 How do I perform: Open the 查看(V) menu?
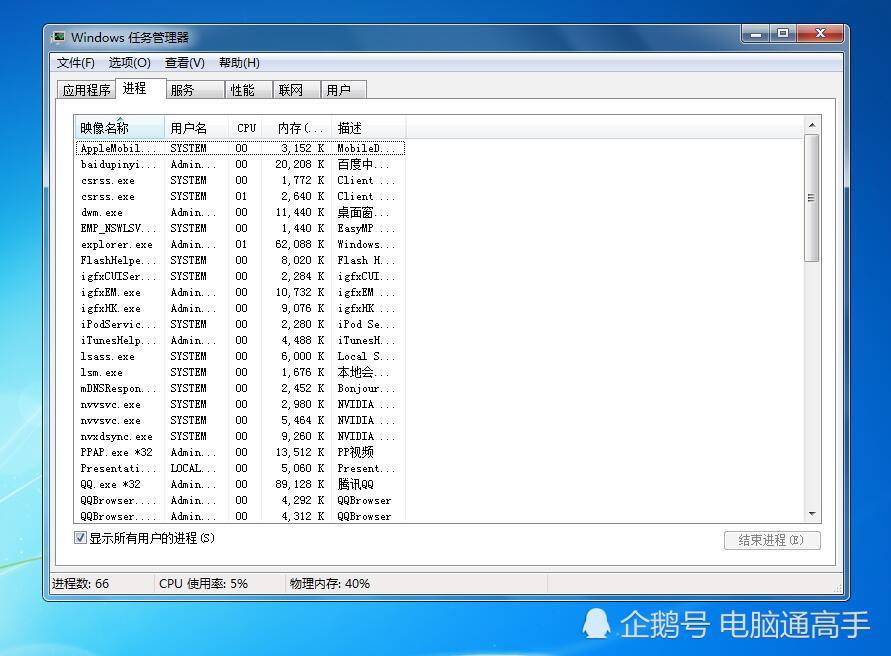185,63
